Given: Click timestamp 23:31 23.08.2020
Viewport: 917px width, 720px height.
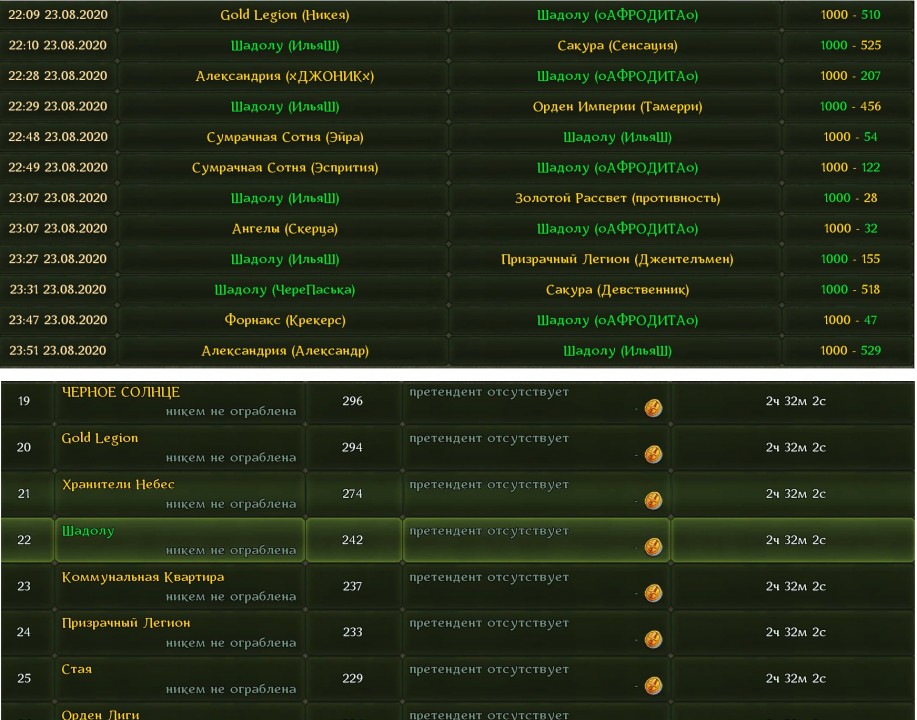Looking at the screenshot, I should point(58,289).
